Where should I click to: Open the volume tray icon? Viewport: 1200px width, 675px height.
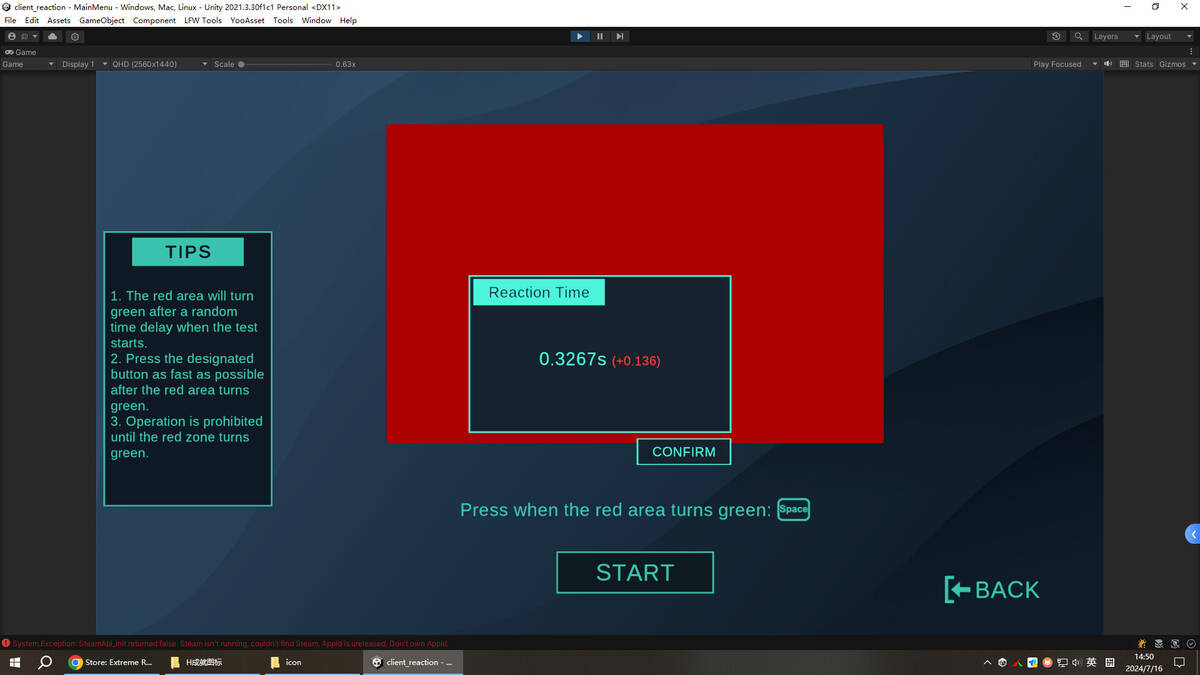click(x=1076, y=662)
